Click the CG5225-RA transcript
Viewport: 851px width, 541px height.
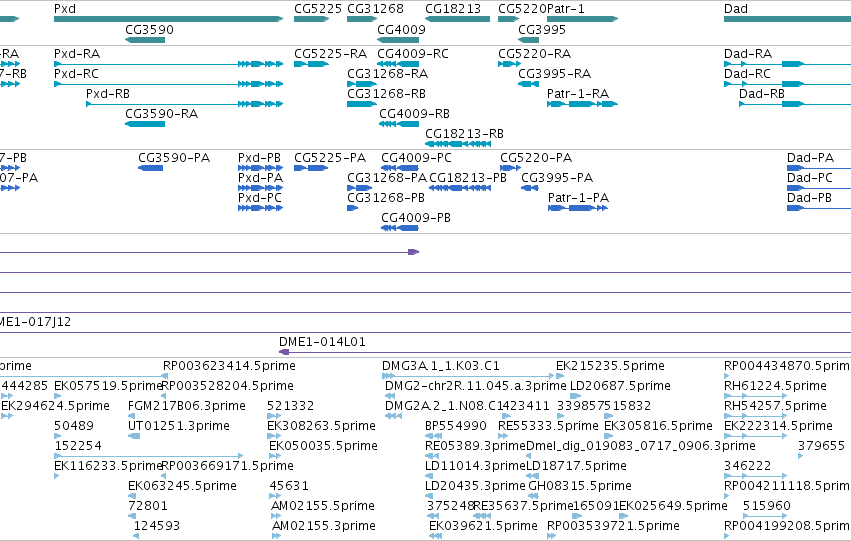[312, 64]
